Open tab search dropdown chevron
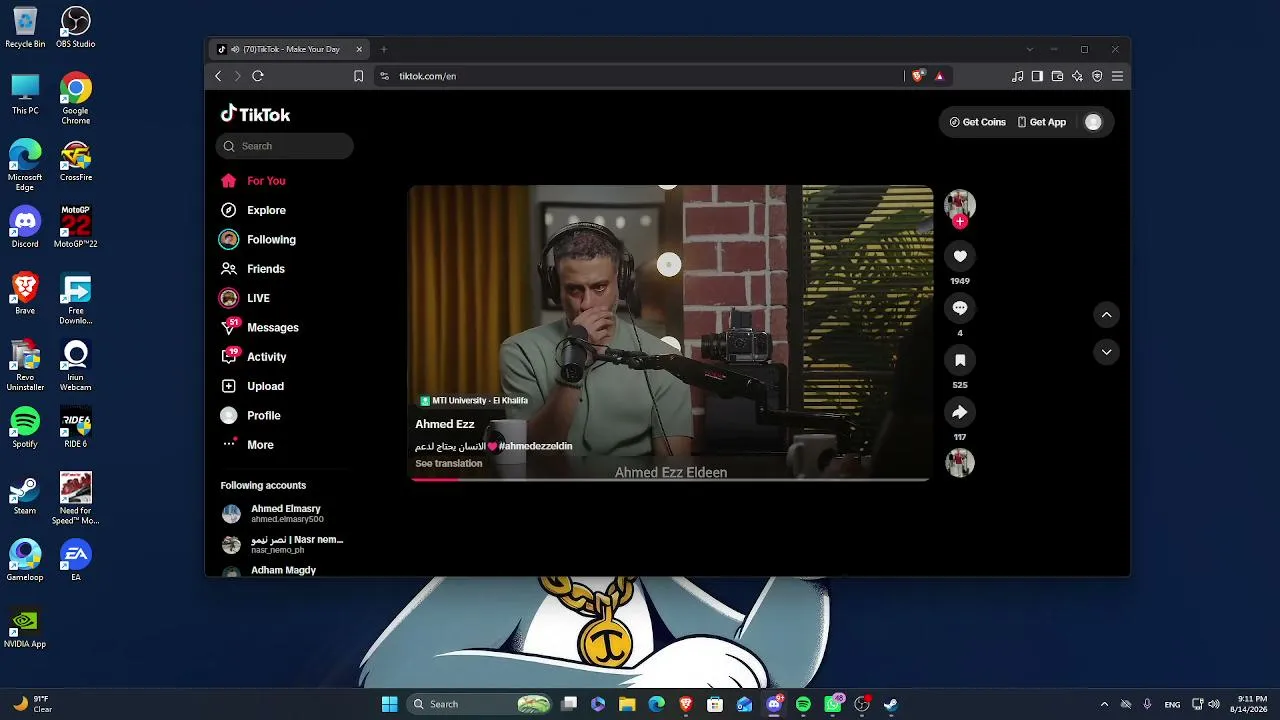Viewport: 1280px width, 720px height. pos(1030,49)
